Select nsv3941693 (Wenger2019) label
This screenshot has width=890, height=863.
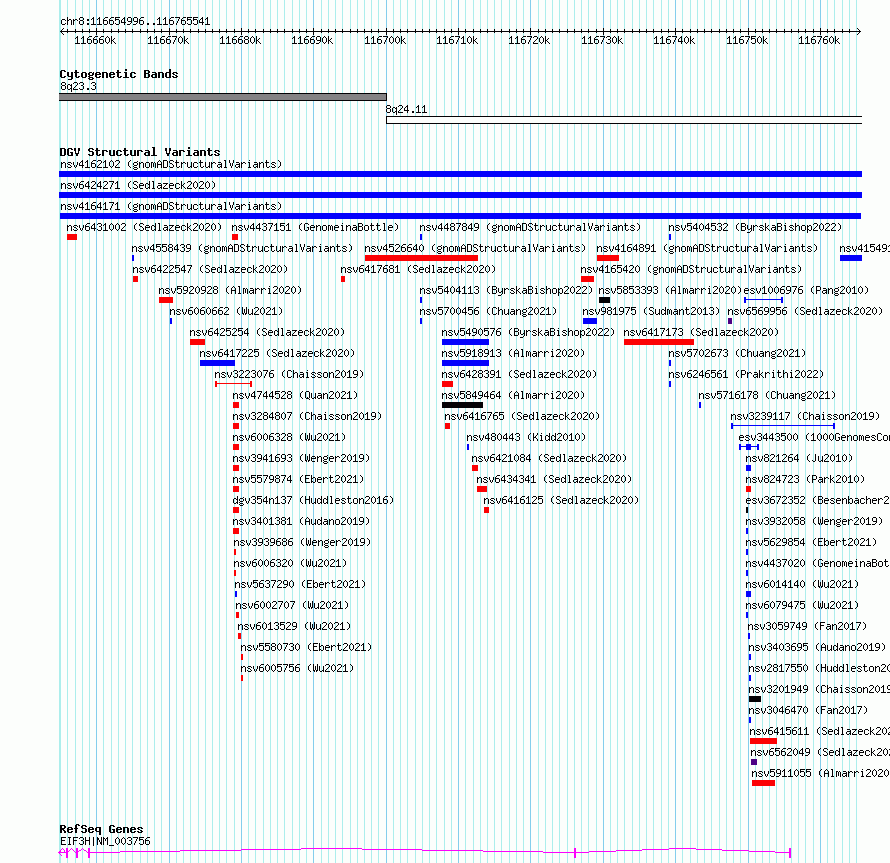click(x=301, y=458)
